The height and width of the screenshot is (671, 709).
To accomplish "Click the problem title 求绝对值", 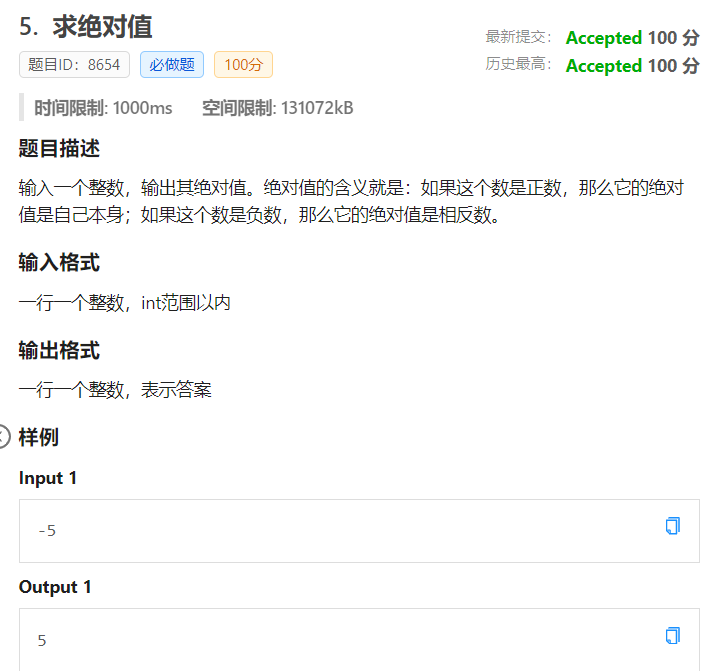I will 103,26.
